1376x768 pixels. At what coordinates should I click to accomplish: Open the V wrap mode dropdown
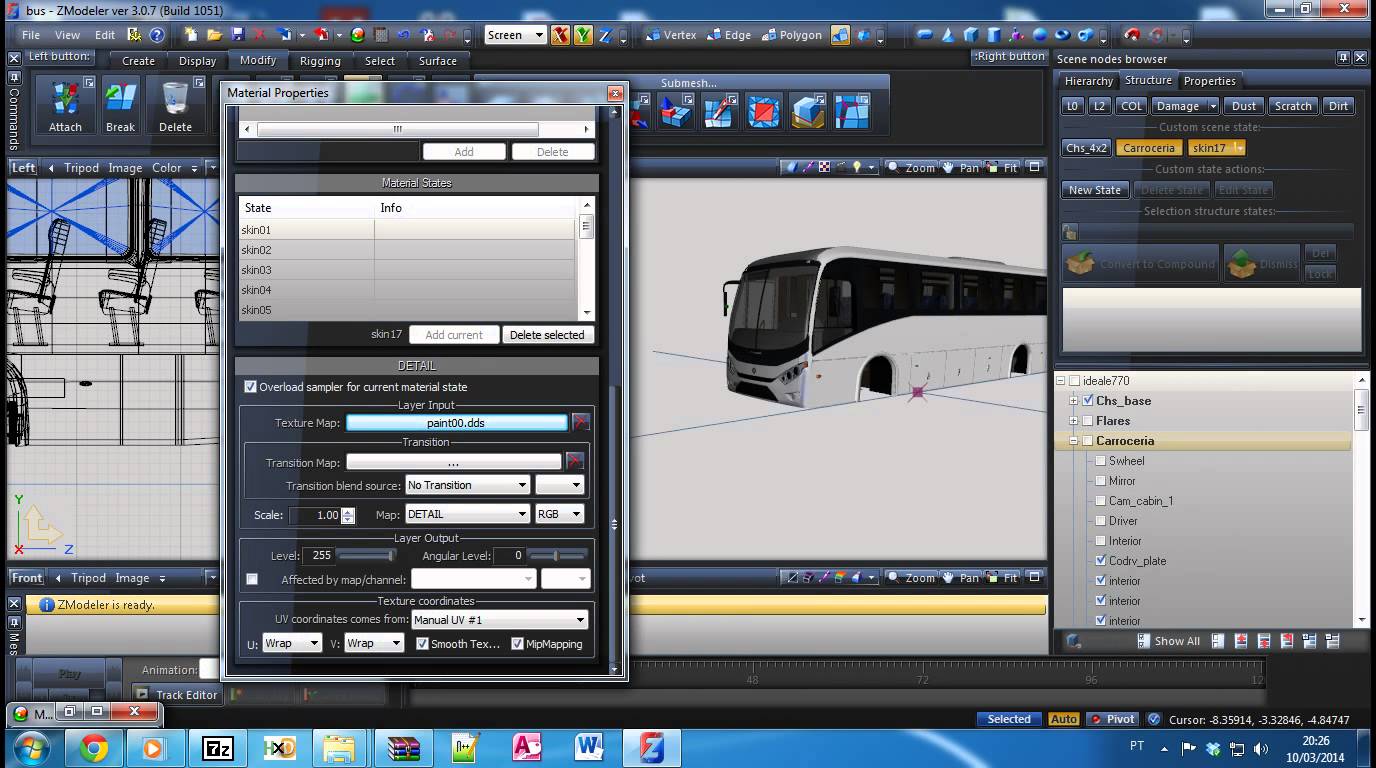373,643
